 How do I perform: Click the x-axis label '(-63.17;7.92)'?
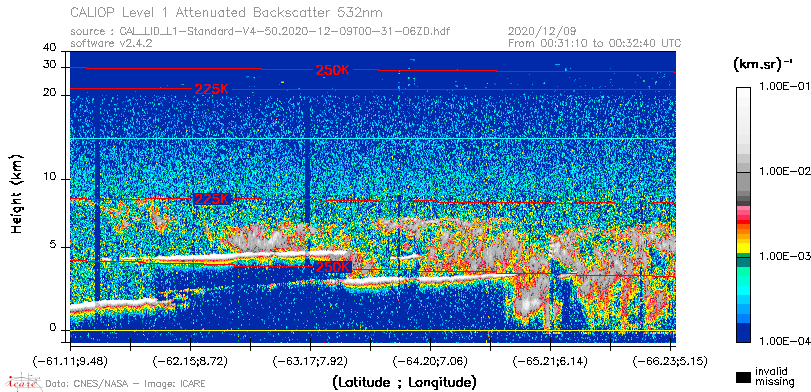pyautogui.click(x=310, y=360)
